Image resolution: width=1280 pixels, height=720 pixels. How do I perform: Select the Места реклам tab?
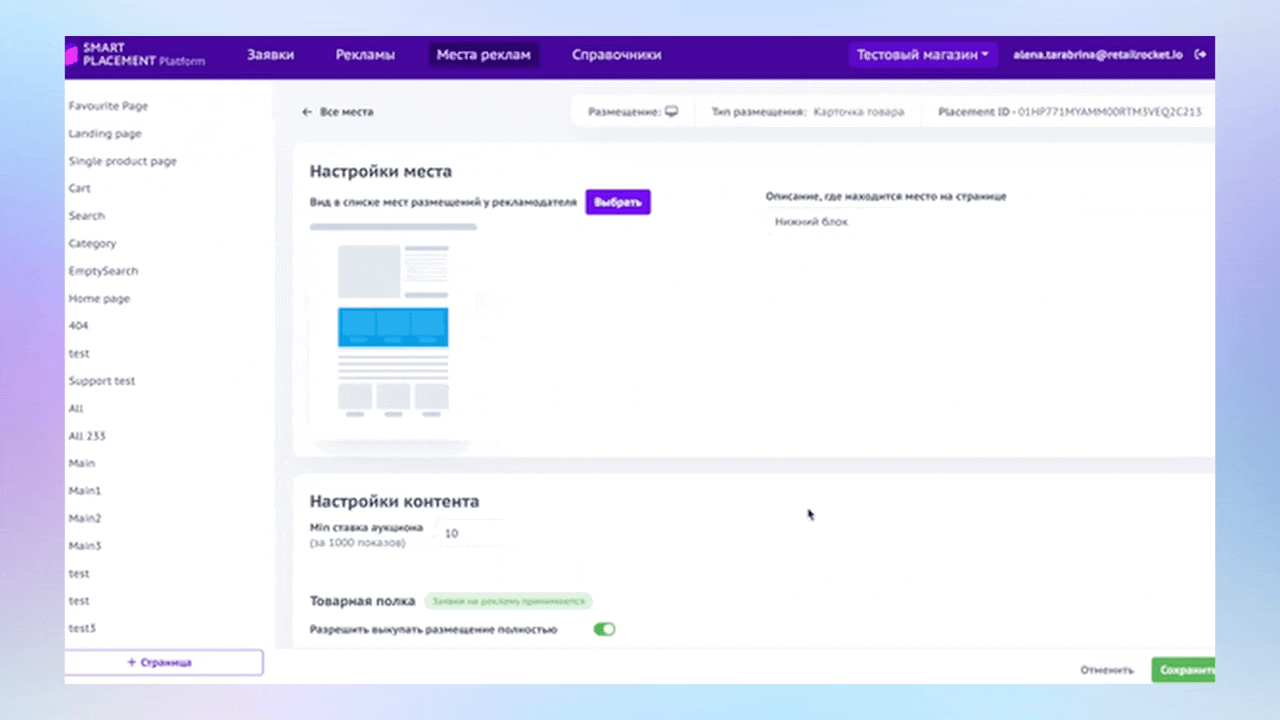click(x=484, y=55)
